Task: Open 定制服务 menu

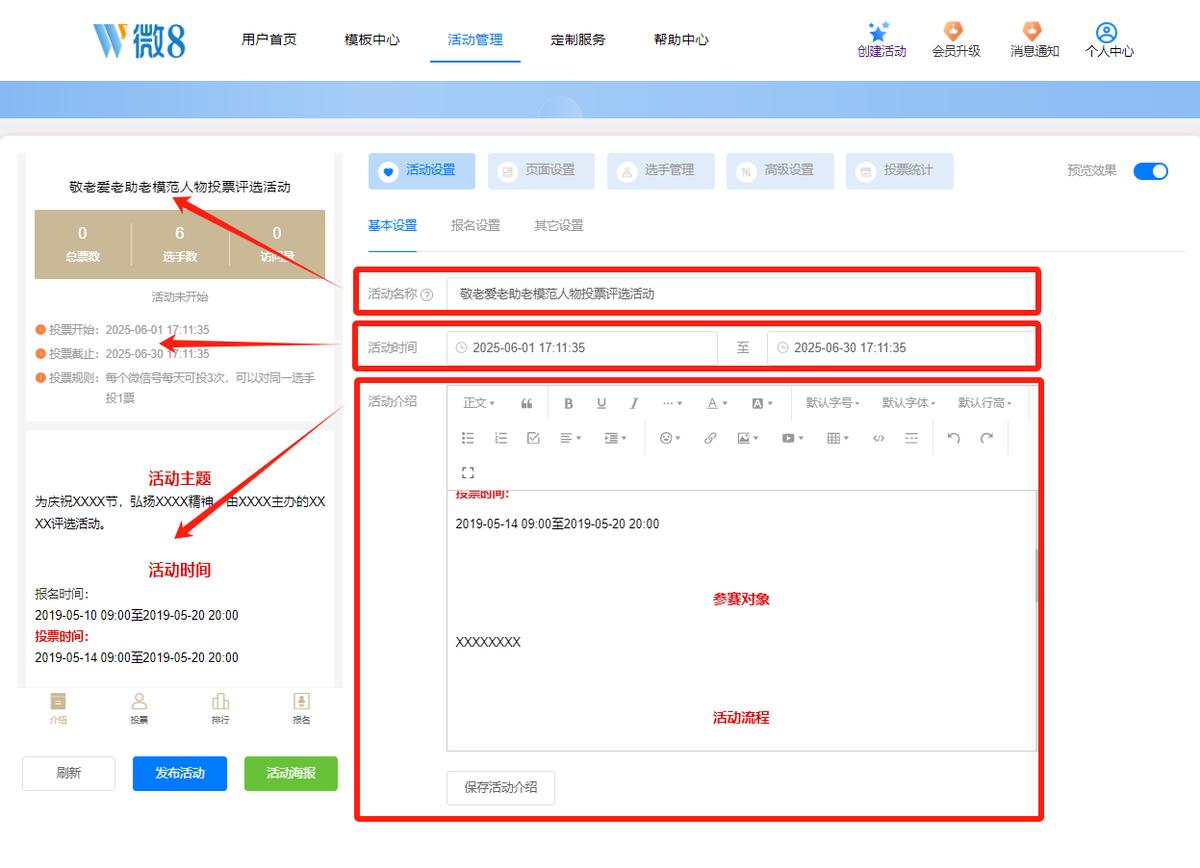Action: (578, 40)
